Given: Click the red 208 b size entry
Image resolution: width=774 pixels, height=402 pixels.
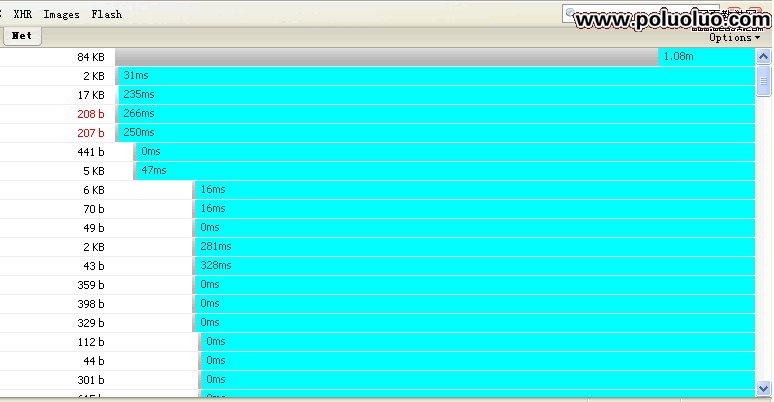Looking at the screenshot, I should 91,114.
